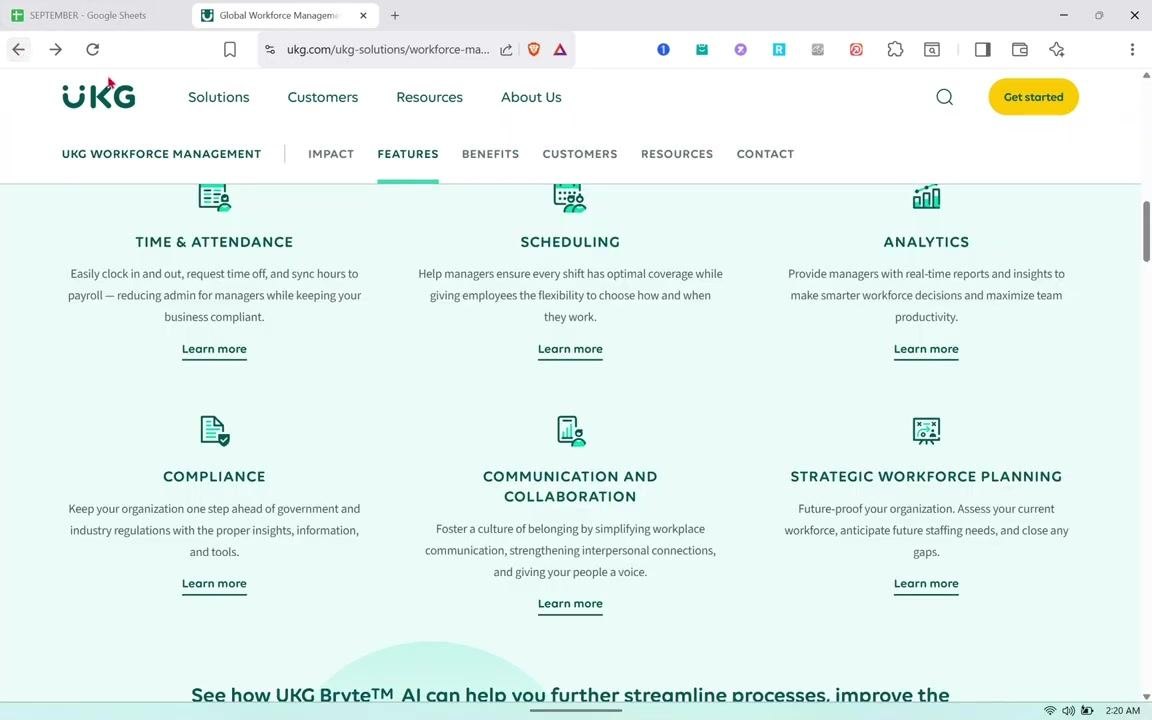The height and width of the screenshot is (720, 1152).
Task: Open the site search magnifier icon
Action: click(x=945, y=97)
